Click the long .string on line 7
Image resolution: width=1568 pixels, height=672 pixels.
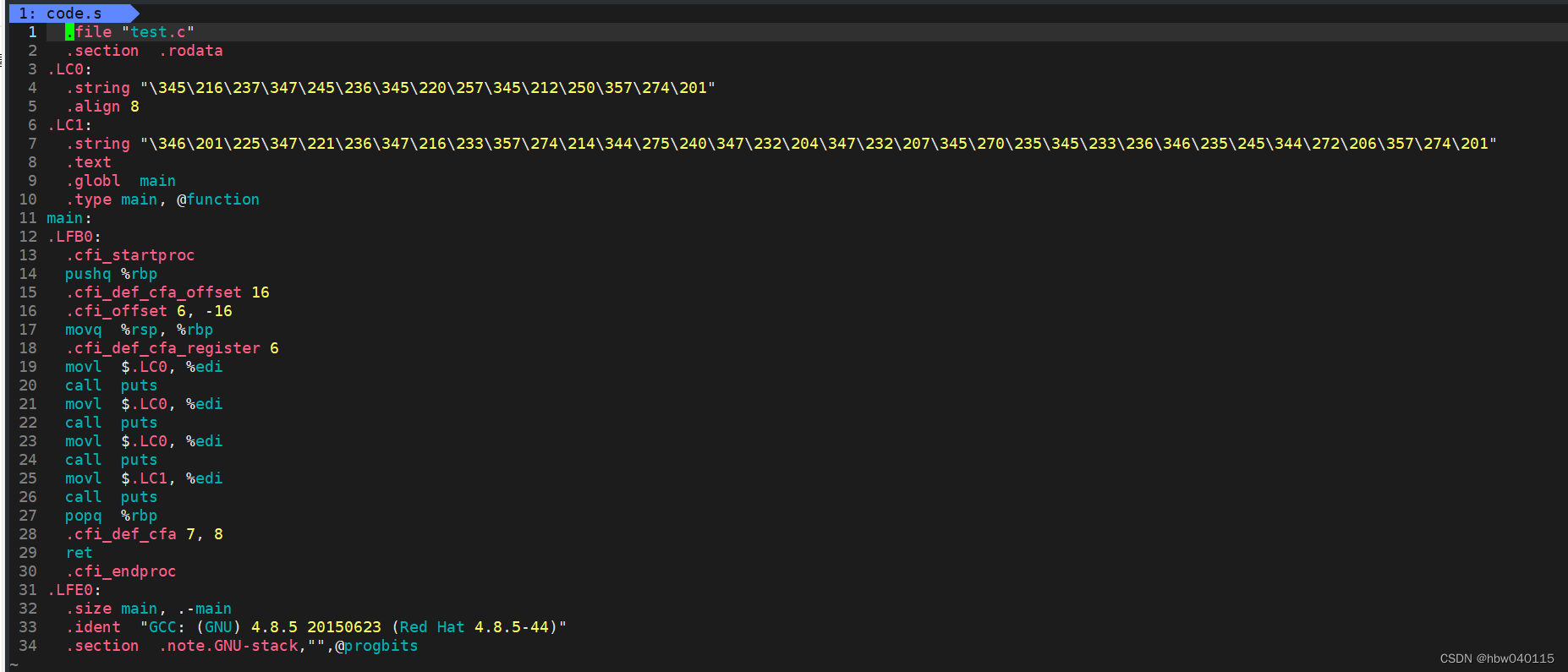pyautogui.click(x=781, y=143)
